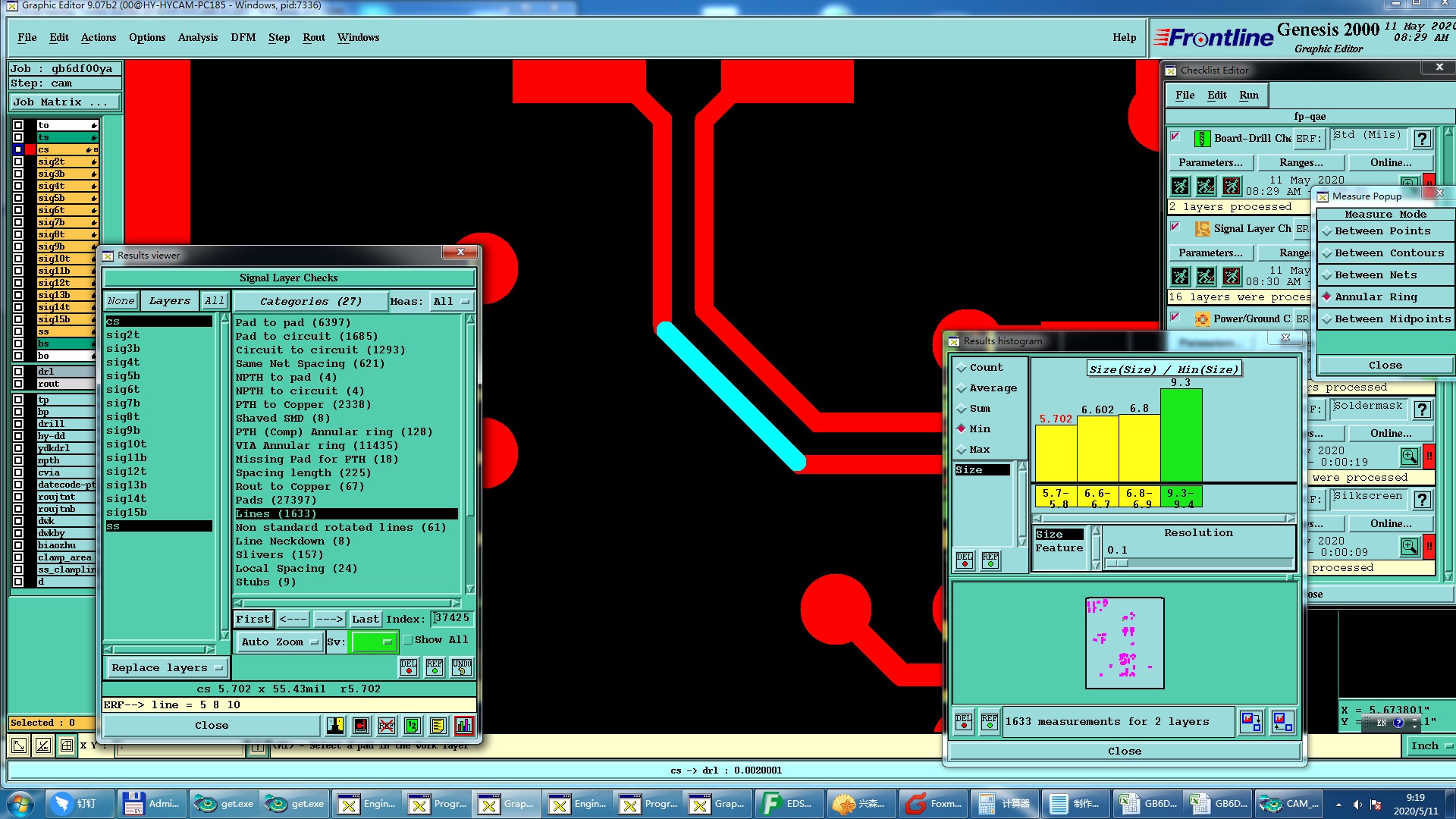The image size is (1456, 819).
Task: Click the Soldermask results magnifier icon
Action: [1409, 456]
